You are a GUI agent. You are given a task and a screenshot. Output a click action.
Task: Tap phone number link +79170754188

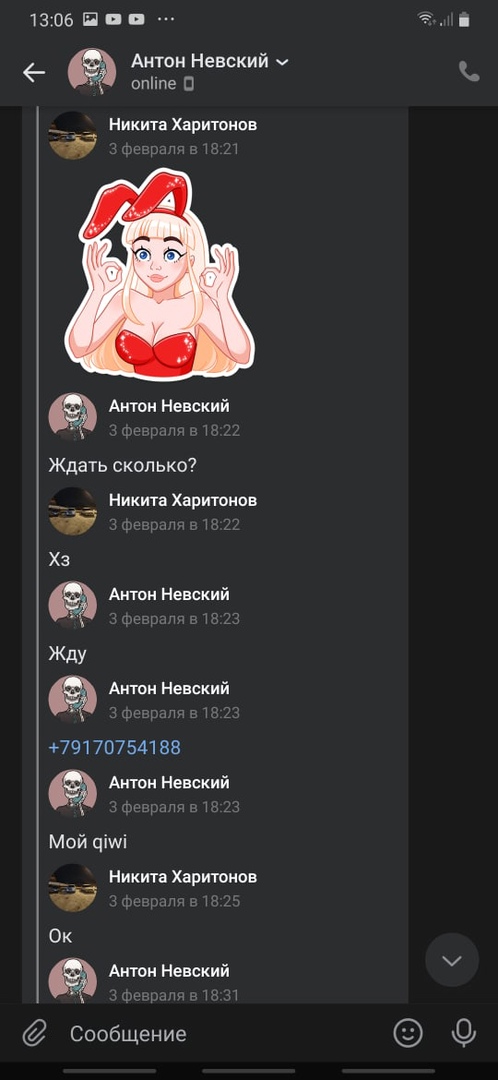(114, 747)
